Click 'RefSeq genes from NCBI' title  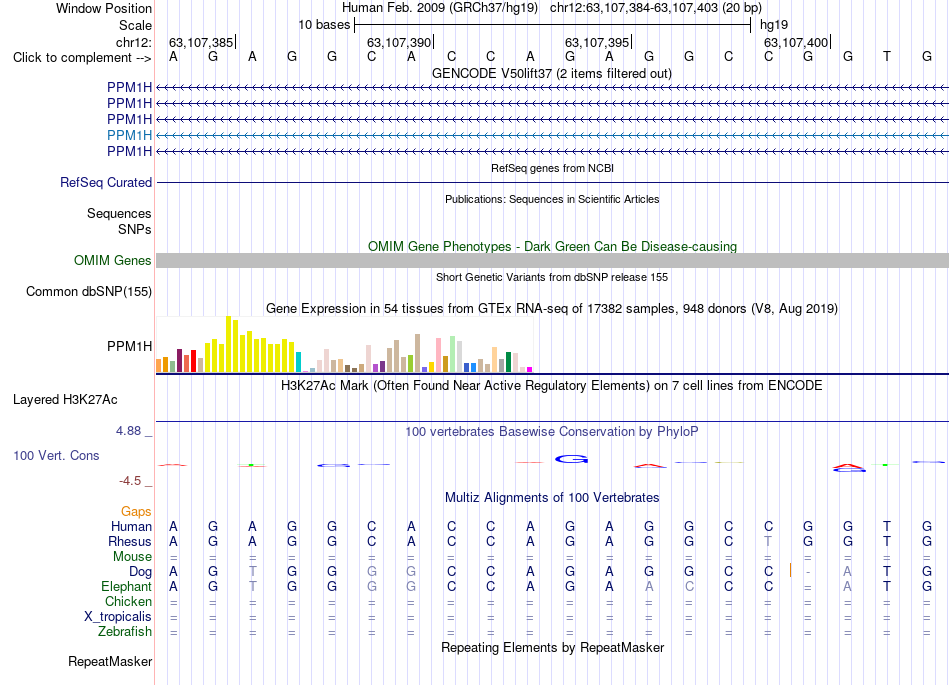552,168
